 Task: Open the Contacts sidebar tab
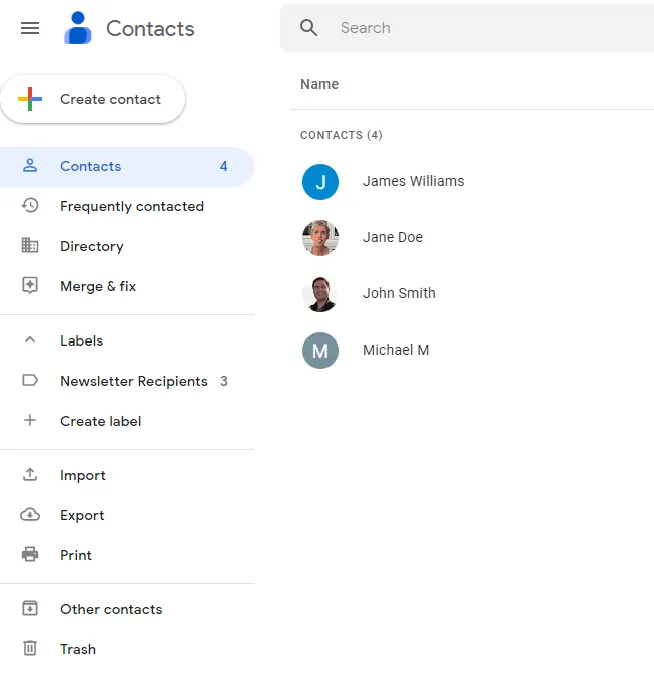click(x=127, y=167)
